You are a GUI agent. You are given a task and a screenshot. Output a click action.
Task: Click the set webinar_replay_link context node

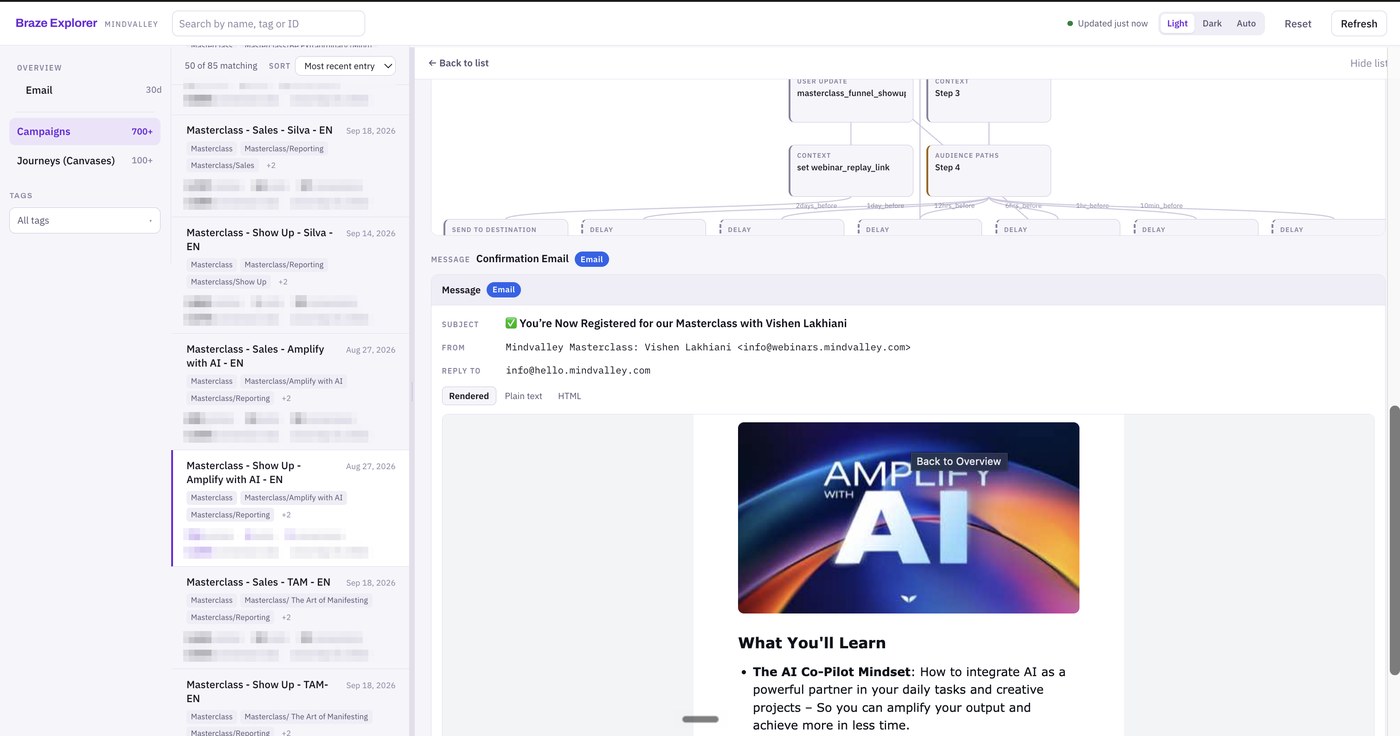pos(851,171)
